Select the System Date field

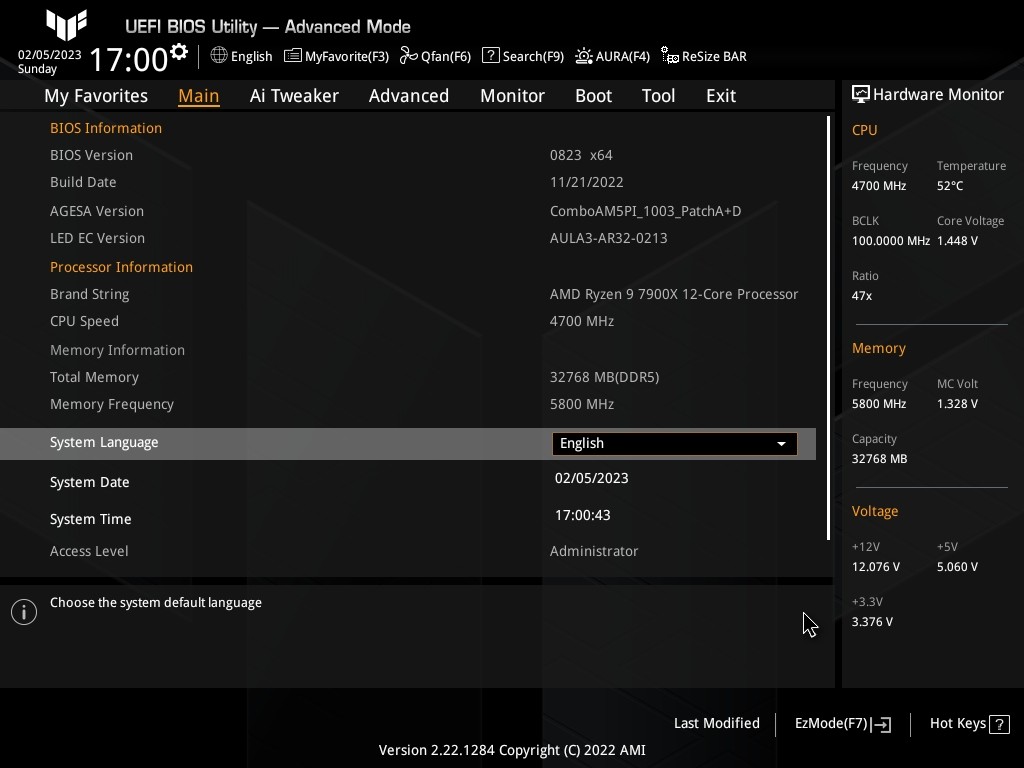591,478
